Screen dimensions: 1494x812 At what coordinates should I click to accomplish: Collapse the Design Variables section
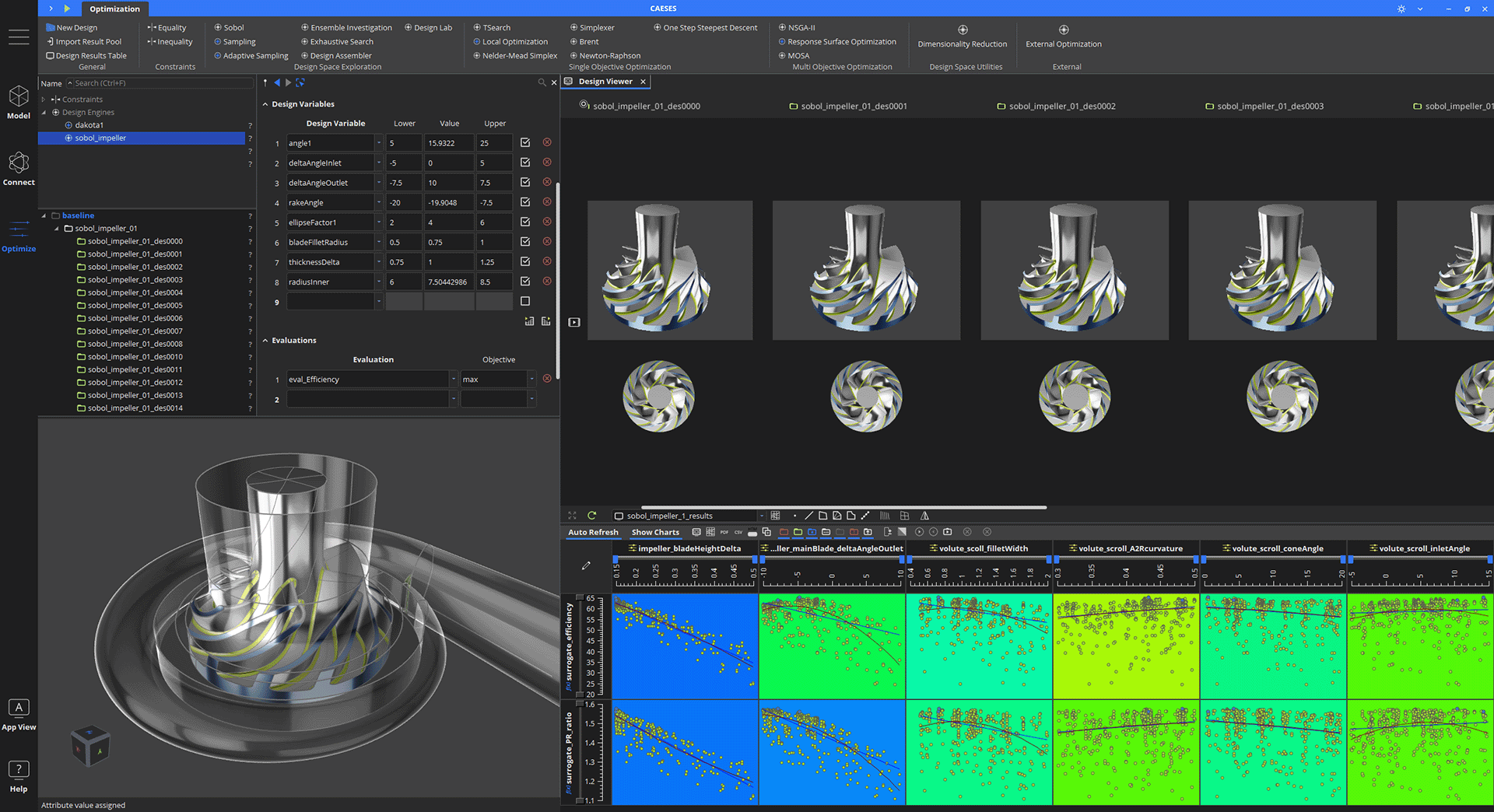click(x=265, y=104)
